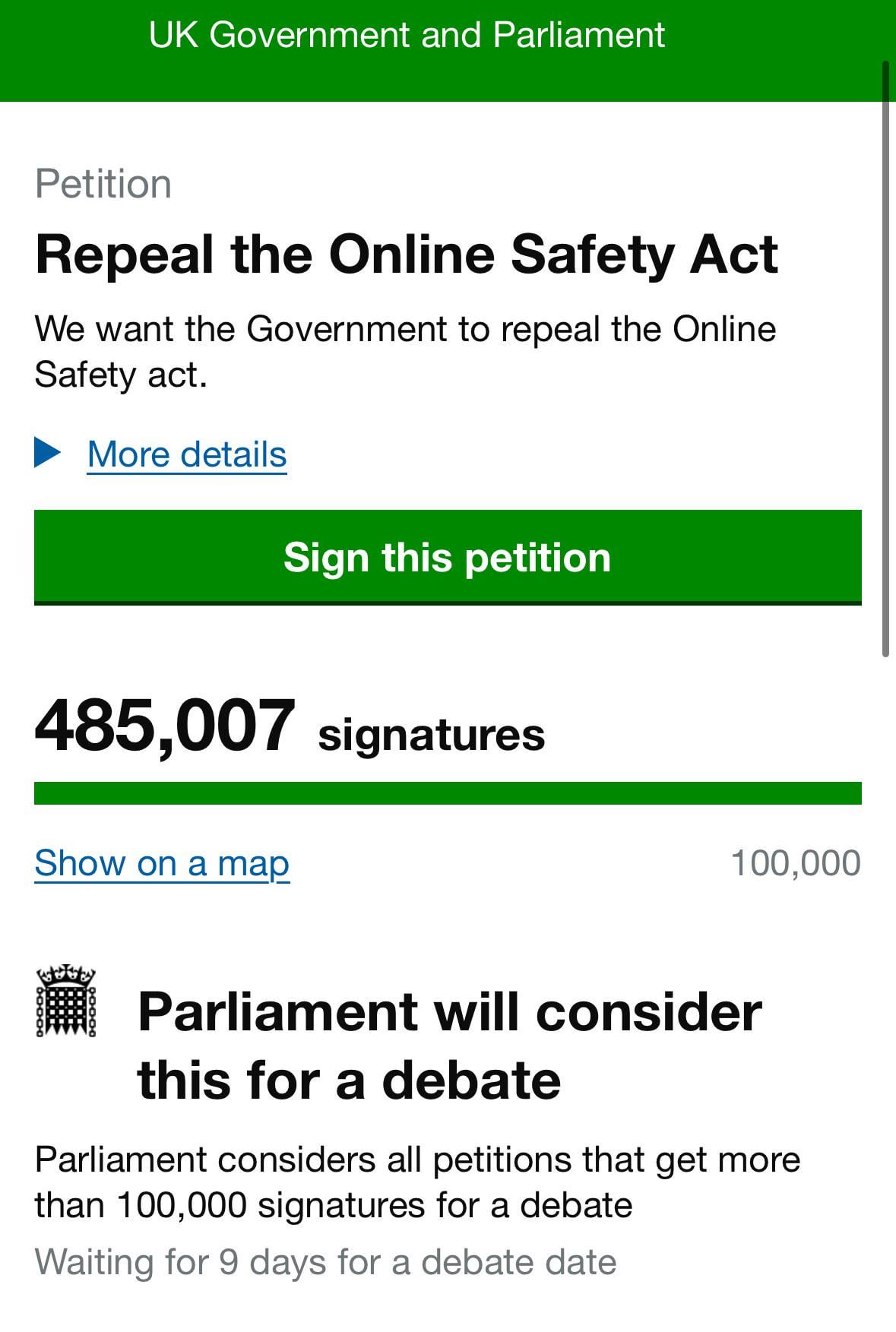Open the Show on a map link
This screenshot has height=1332, width=896.
[162, 863]
